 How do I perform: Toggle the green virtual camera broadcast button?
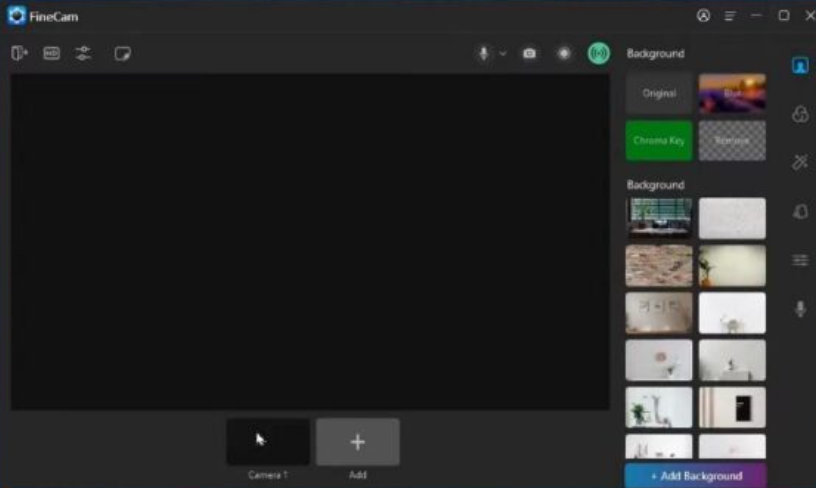click(598, 53)
